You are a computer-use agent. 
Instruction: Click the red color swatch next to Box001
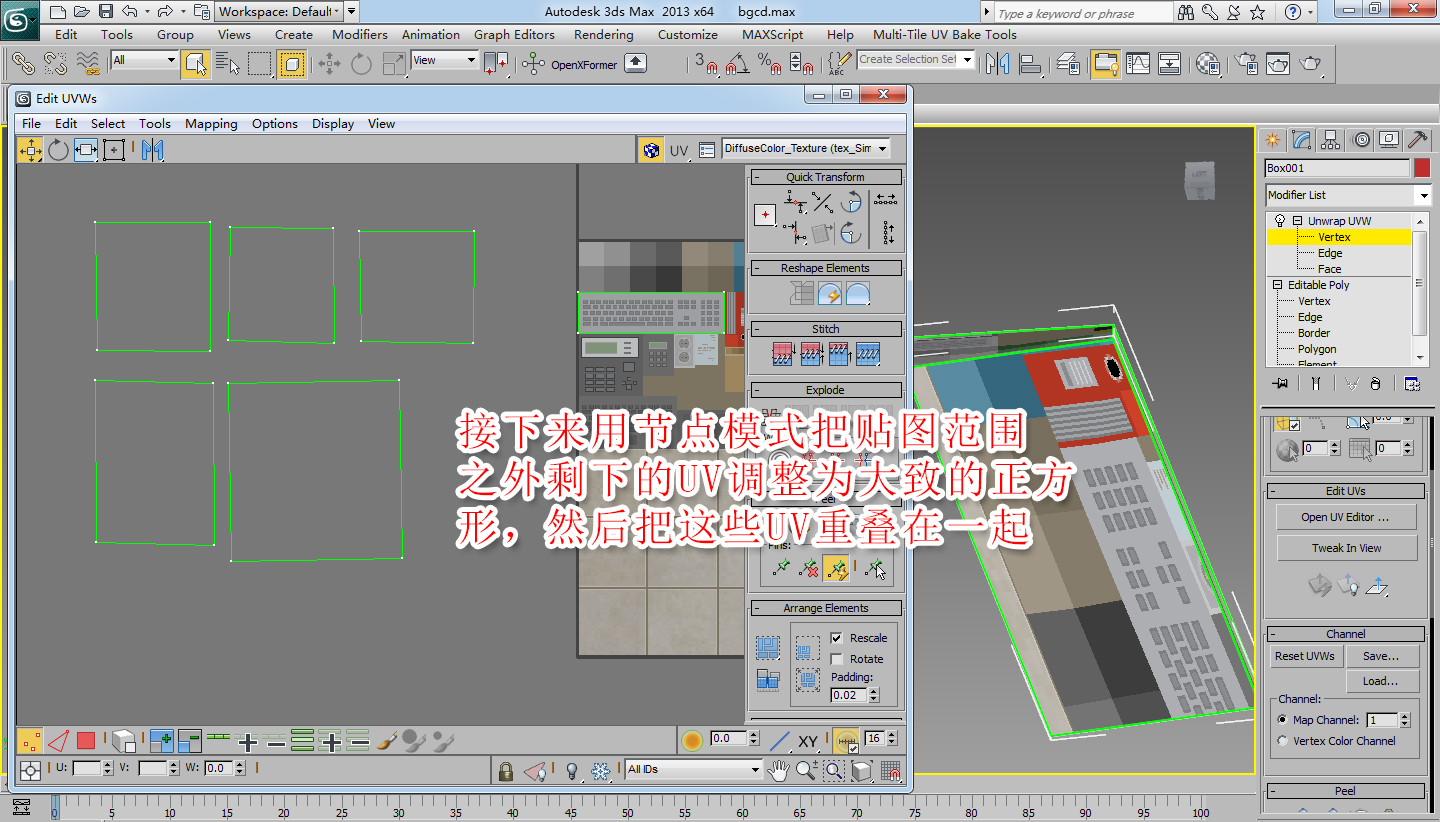tap(1421, 167)
